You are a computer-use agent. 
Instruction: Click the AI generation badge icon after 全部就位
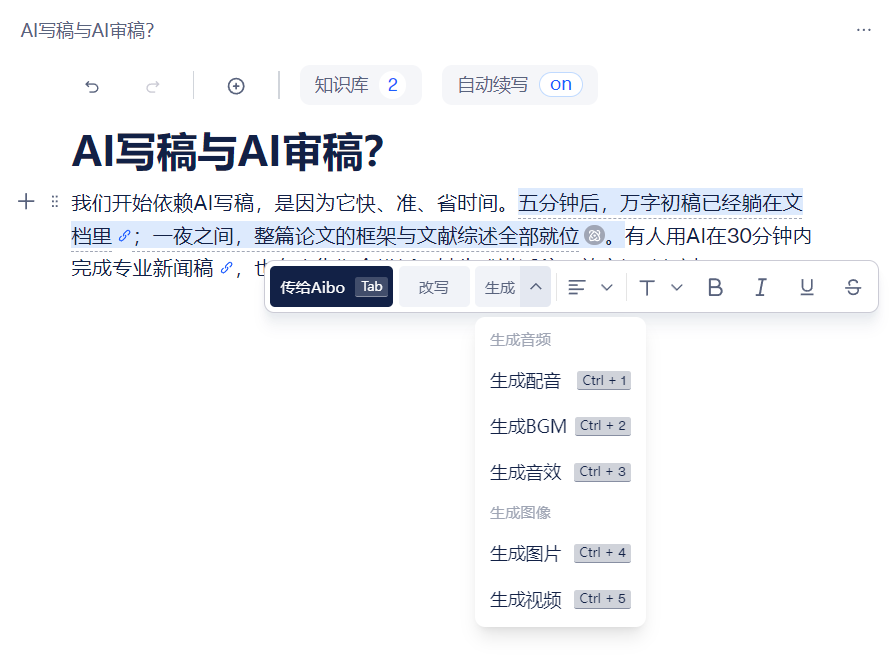(x=596, y=235)
